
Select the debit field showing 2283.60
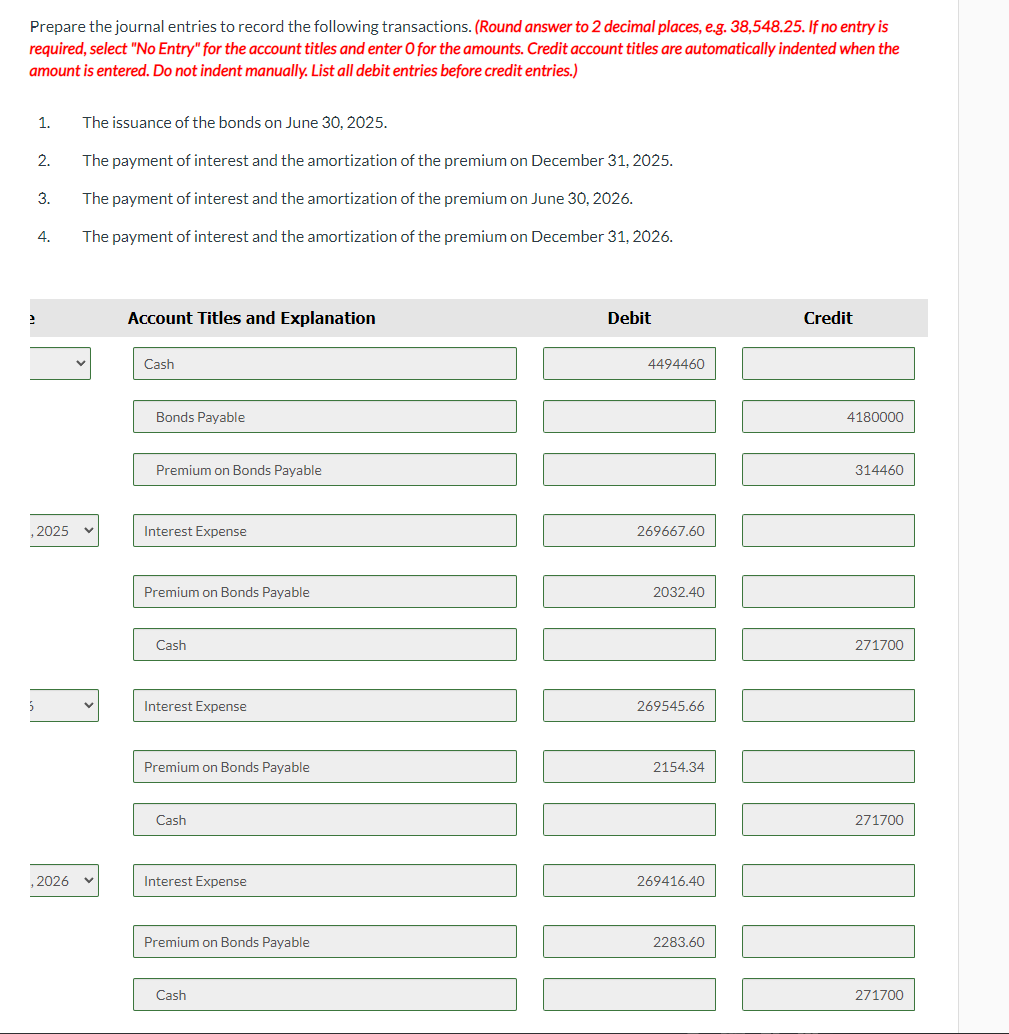coord(628,941)
